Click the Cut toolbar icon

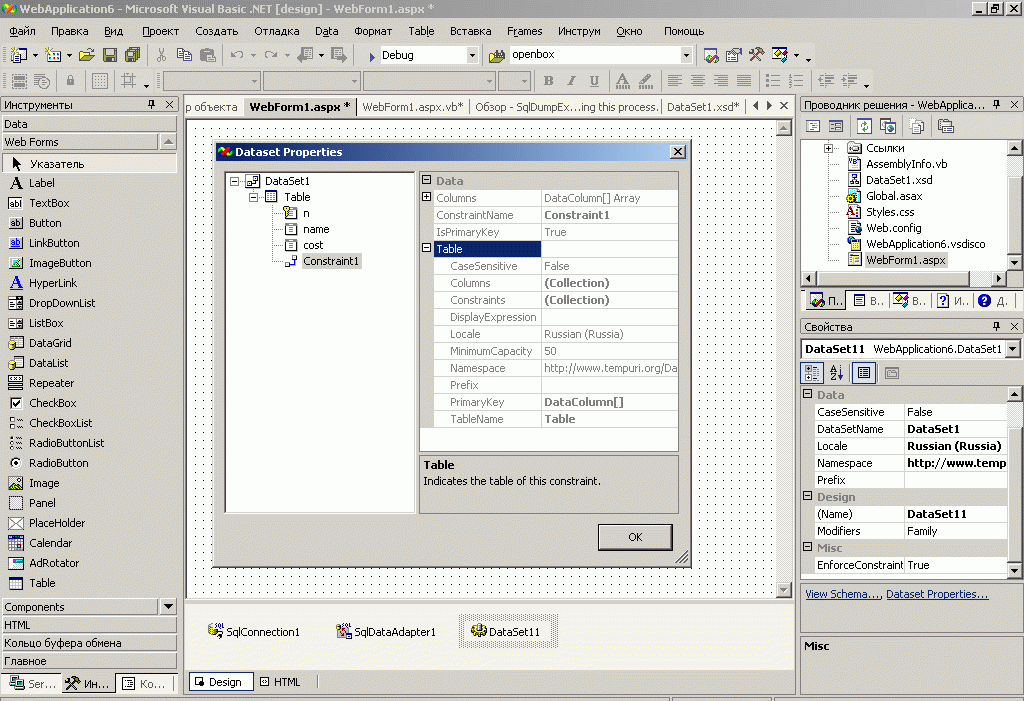point(161,55)
